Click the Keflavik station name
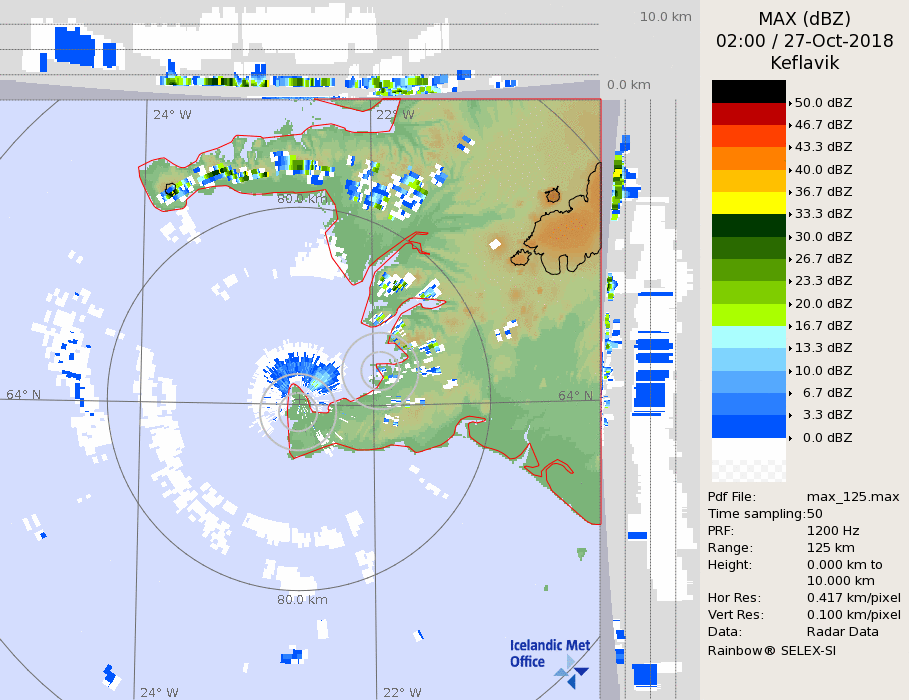Image resolution: width=909 pixels, height=700 pixels. 804,63
